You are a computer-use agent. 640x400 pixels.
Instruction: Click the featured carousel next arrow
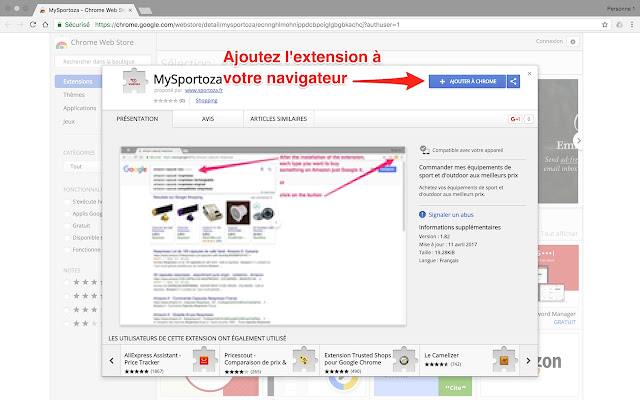[x=578, y=140]
